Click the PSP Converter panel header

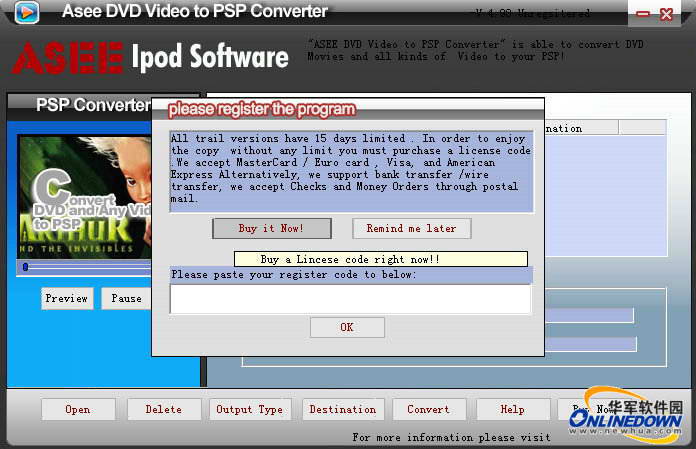93,105
